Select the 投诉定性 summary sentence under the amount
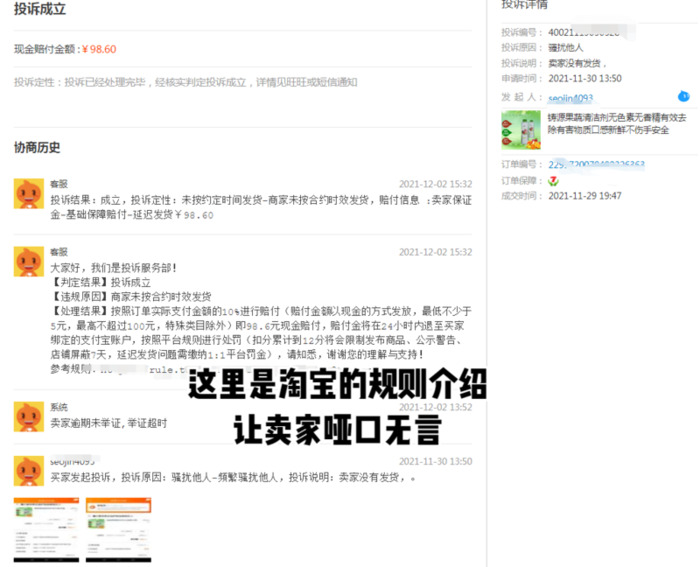The image size is (700, 567). click(185, 82)
